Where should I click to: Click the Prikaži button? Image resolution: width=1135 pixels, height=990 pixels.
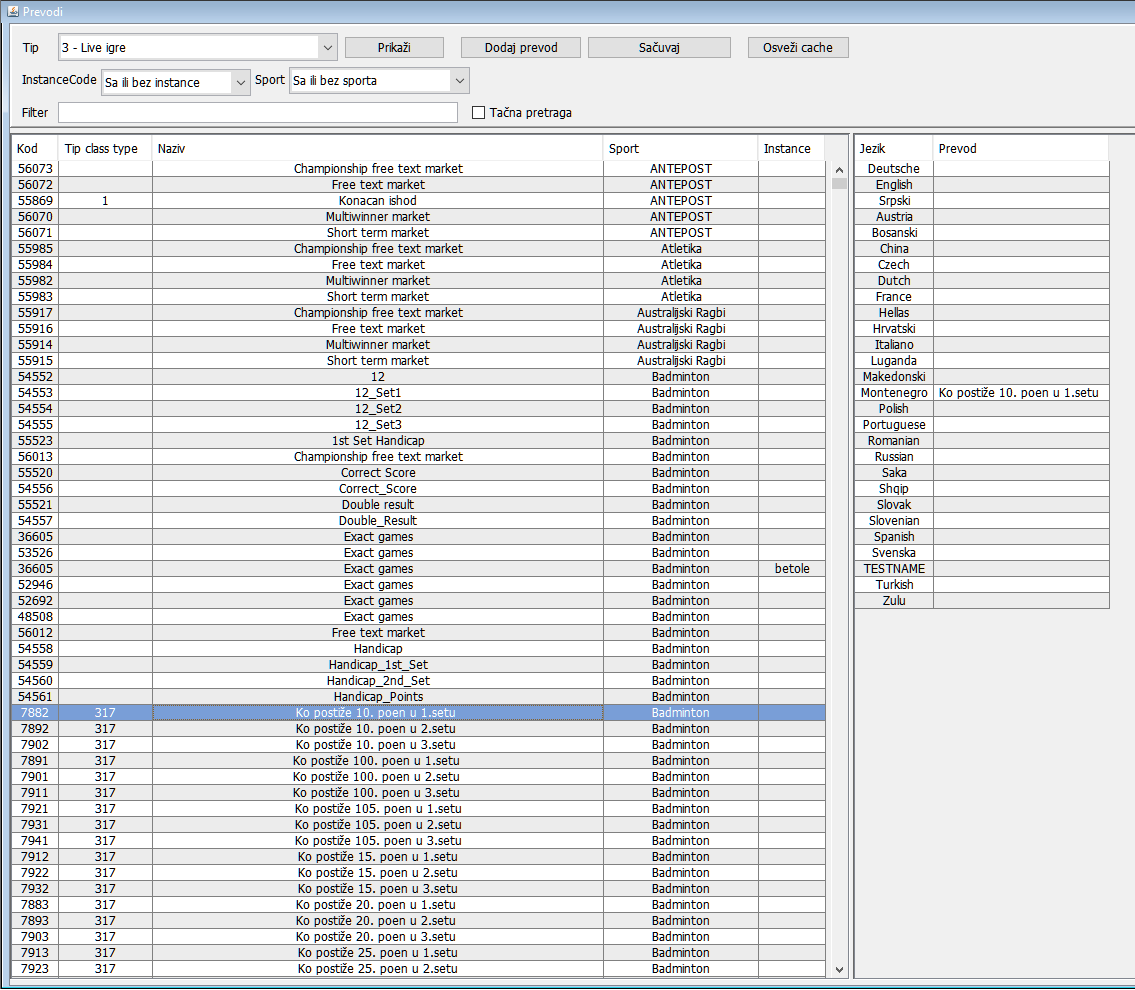(394, 48)
